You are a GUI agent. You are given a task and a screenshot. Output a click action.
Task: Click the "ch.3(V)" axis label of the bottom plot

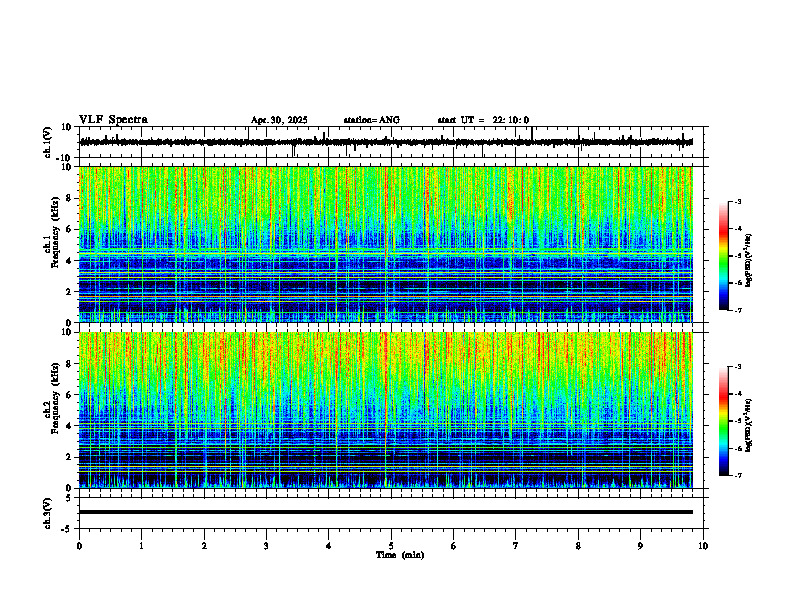click(x=48, y=513)
